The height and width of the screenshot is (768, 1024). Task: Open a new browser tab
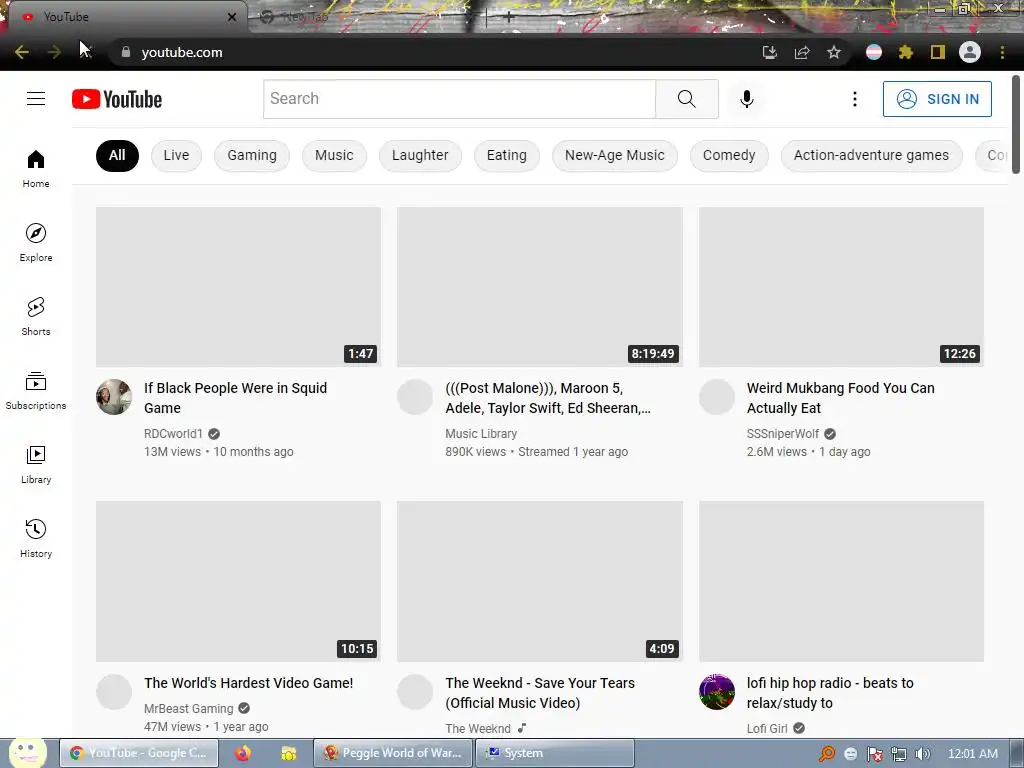click(x=509, y=18)
